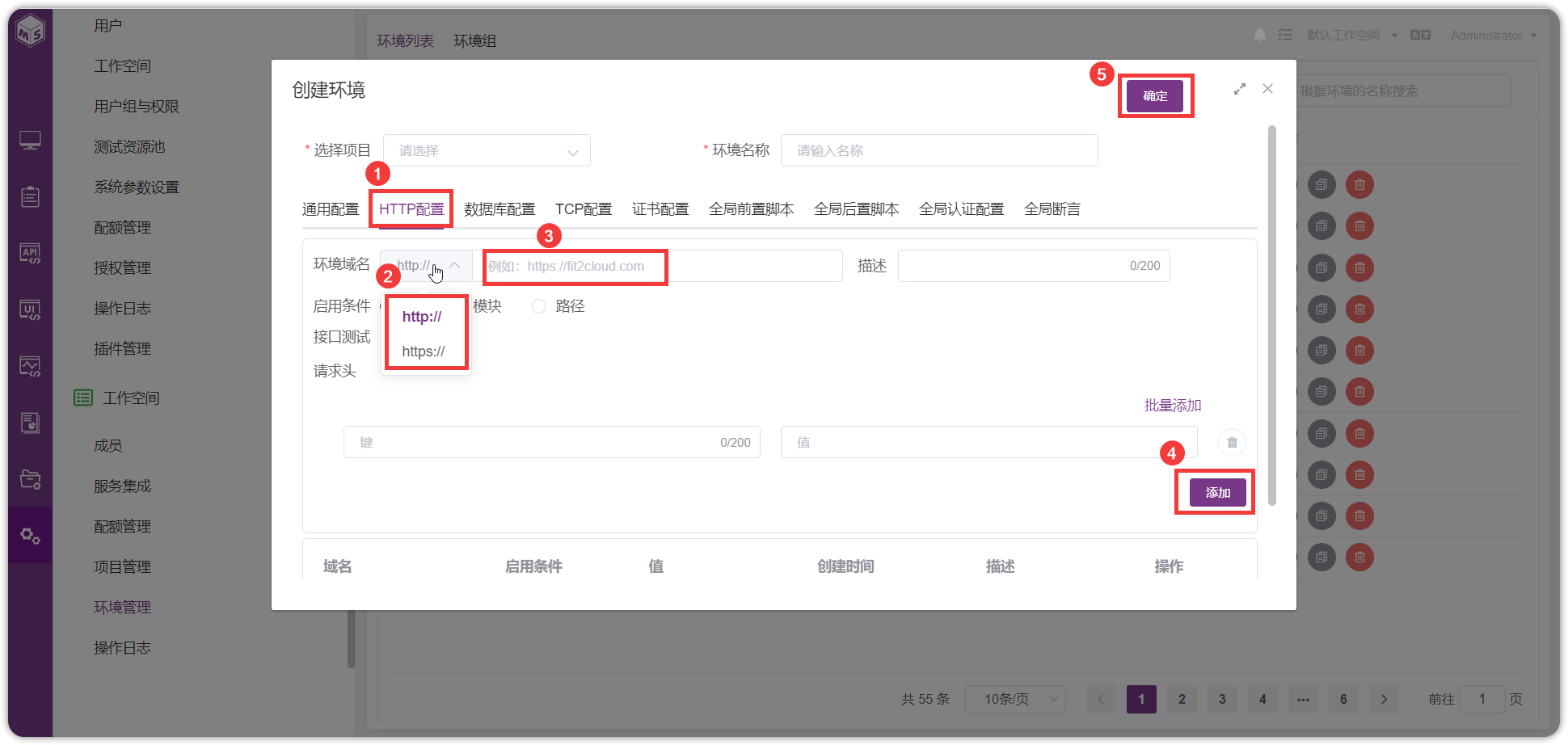The height and width of the screenshot is (745, 1568).
Task: Open the performance testing sidebar icon
Action: (x=30, y=366)
